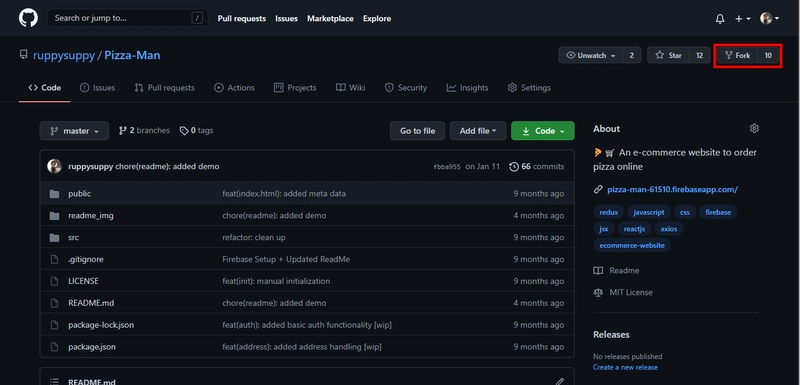The height and width of the screenshot is (385, 800).
Task: View the watchers count 2
Action: [x=632, y=55]
